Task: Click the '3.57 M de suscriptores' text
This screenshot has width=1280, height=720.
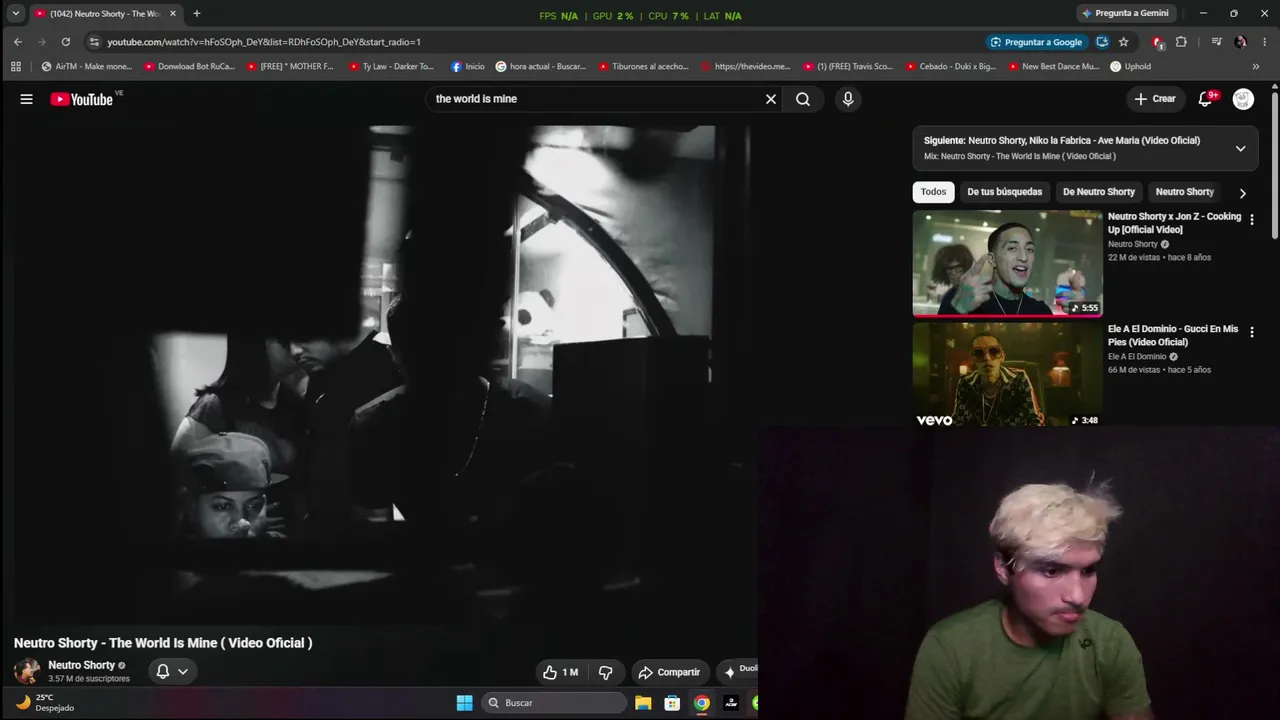Action: (x=89, y=679)
